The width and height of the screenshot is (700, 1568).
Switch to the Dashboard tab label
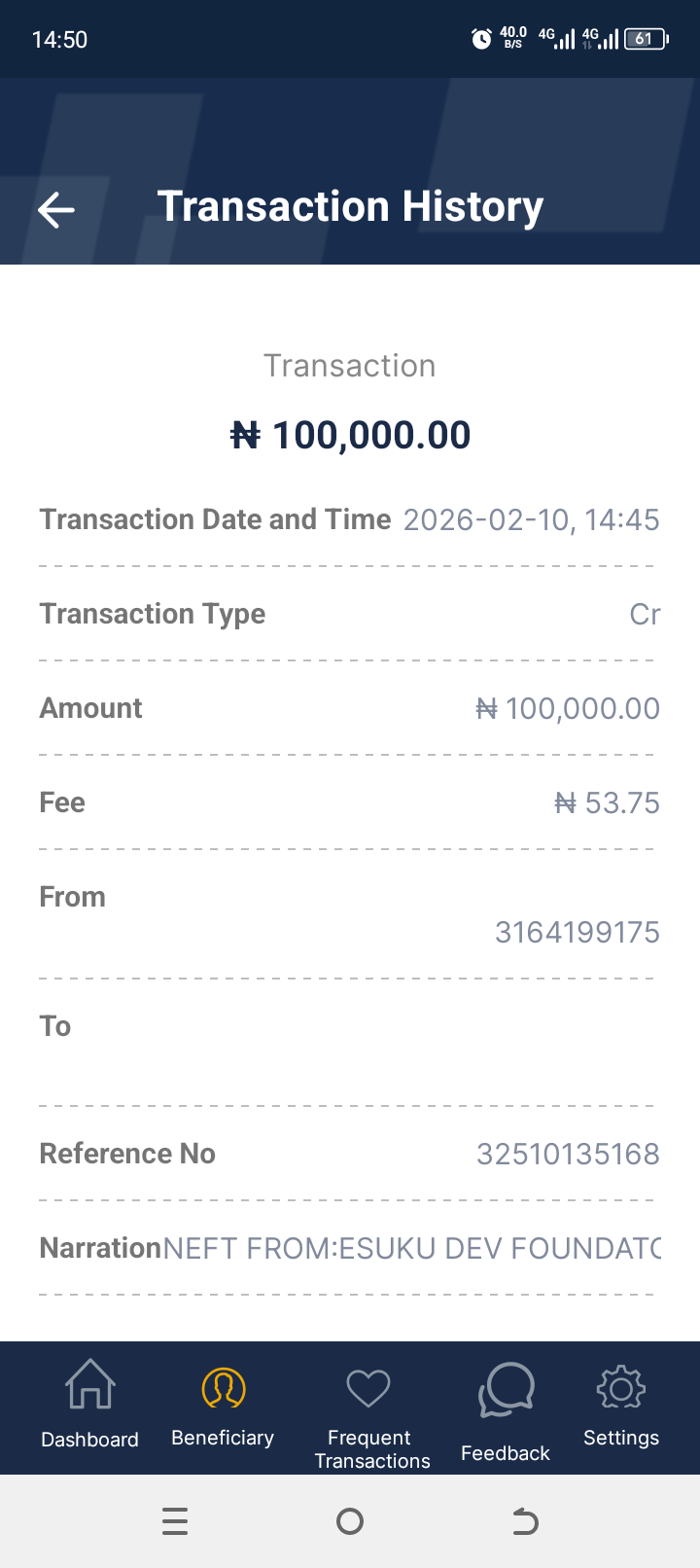pyautogui.click(x=90, y=1440)
